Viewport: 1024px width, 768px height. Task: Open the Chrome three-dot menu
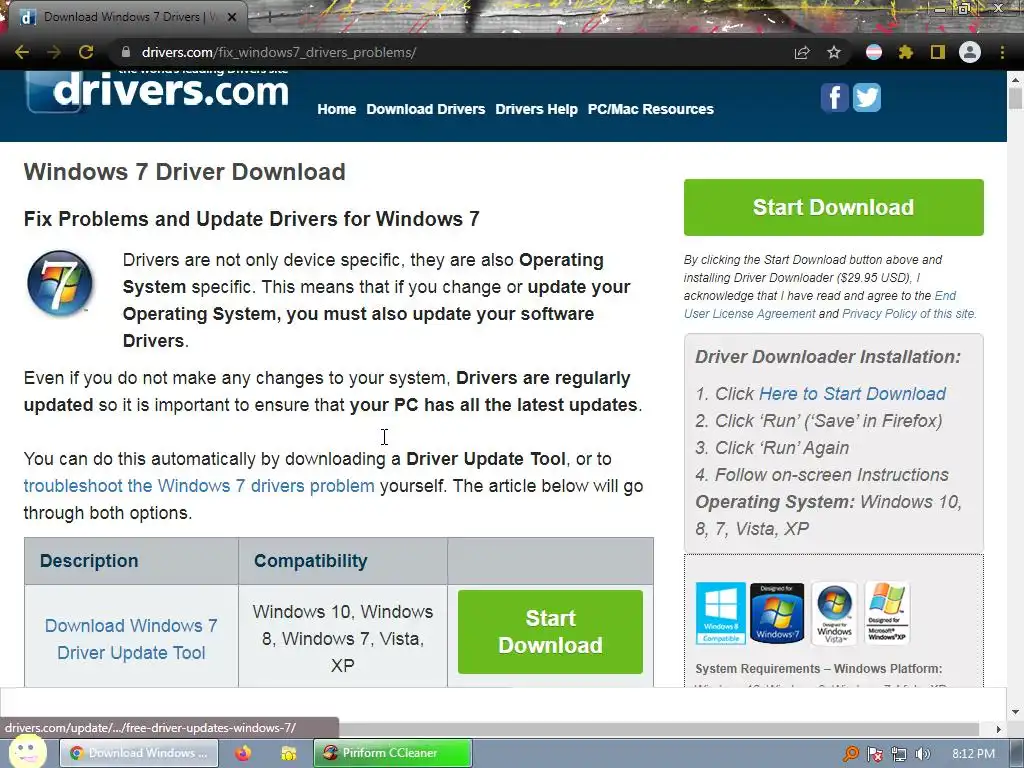1002,52
